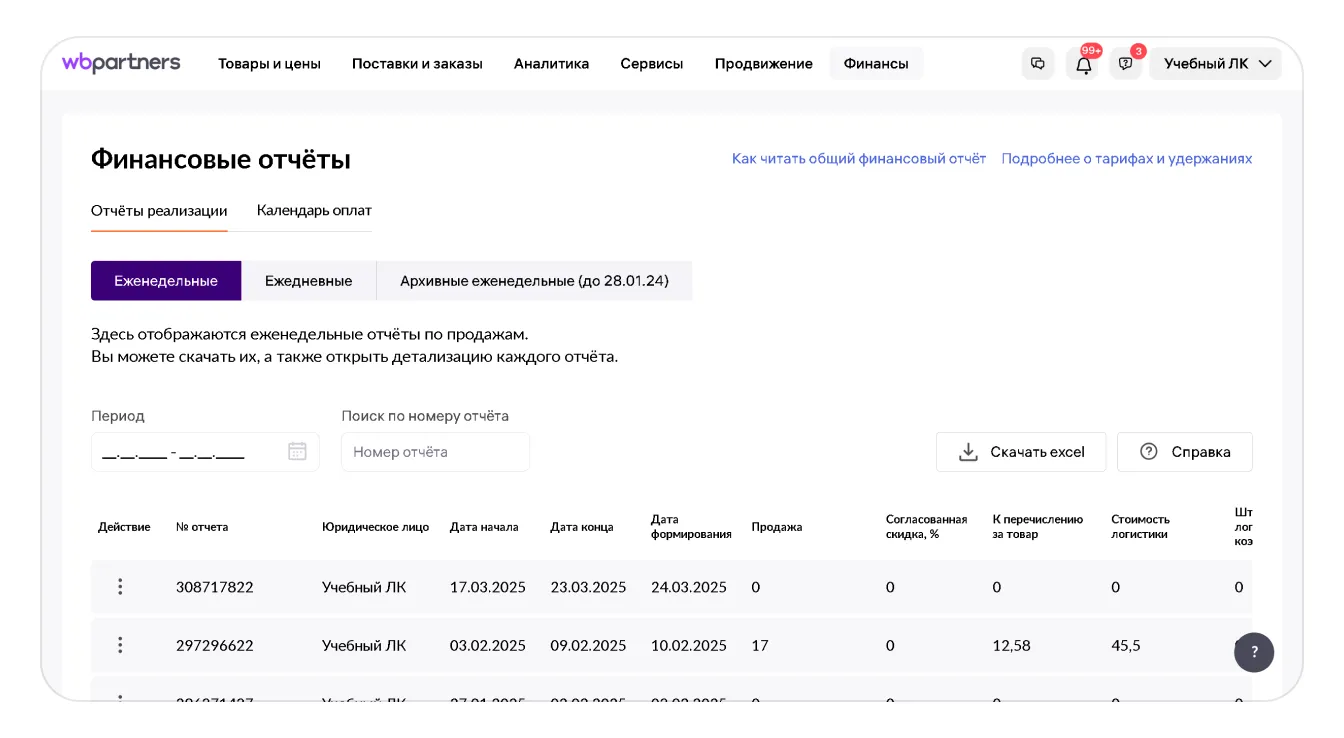
Task: Click start date 03.02.2025
Action: 488,645
